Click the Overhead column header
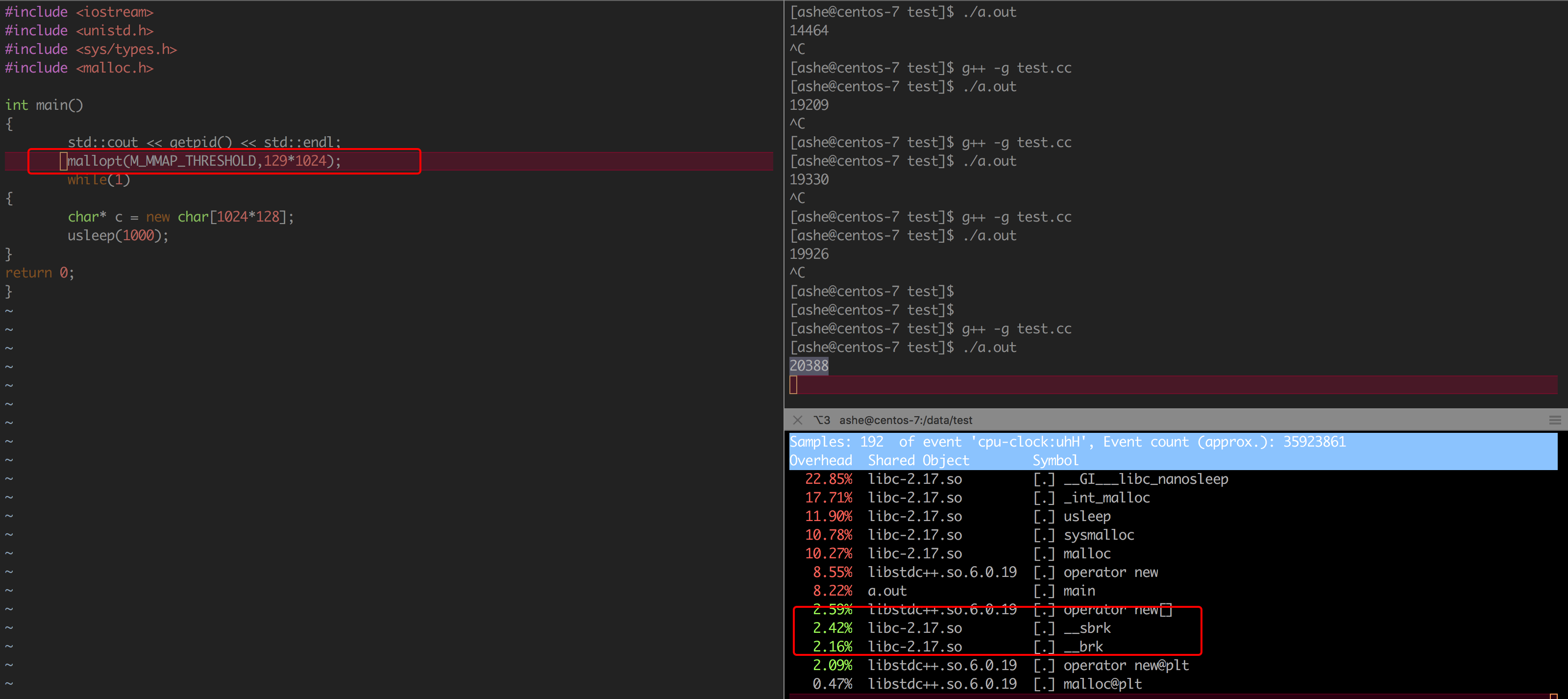 click(821, 460)
